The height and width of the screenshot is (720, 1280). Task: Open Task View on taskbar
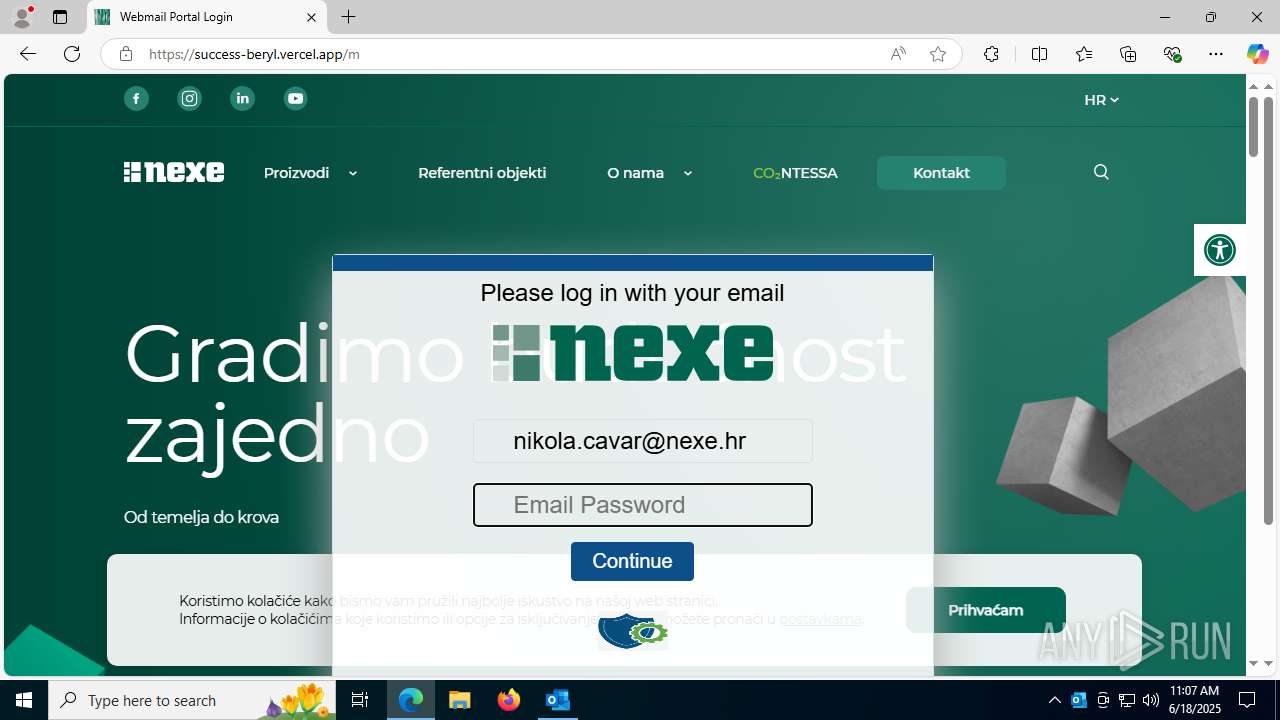click(x=360, y=700)
